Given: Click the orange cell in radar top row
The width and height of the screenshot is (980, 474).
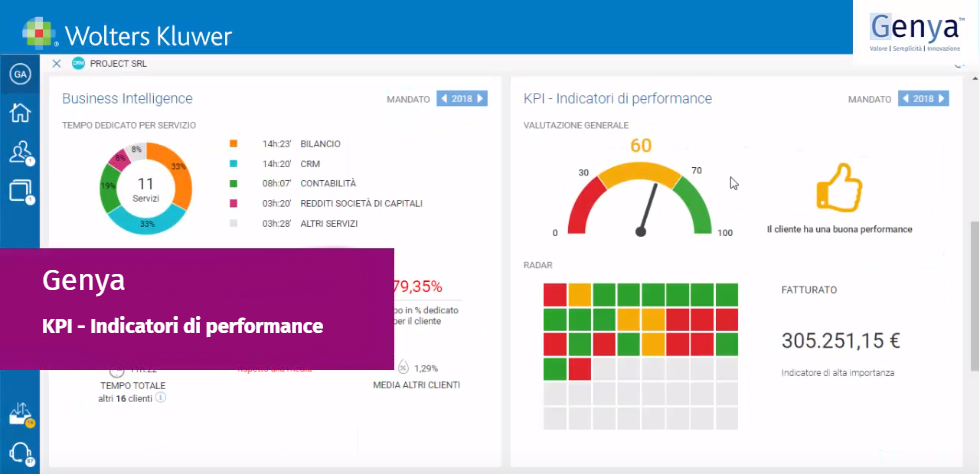Looking at the screenshot, I should (579, 295).
